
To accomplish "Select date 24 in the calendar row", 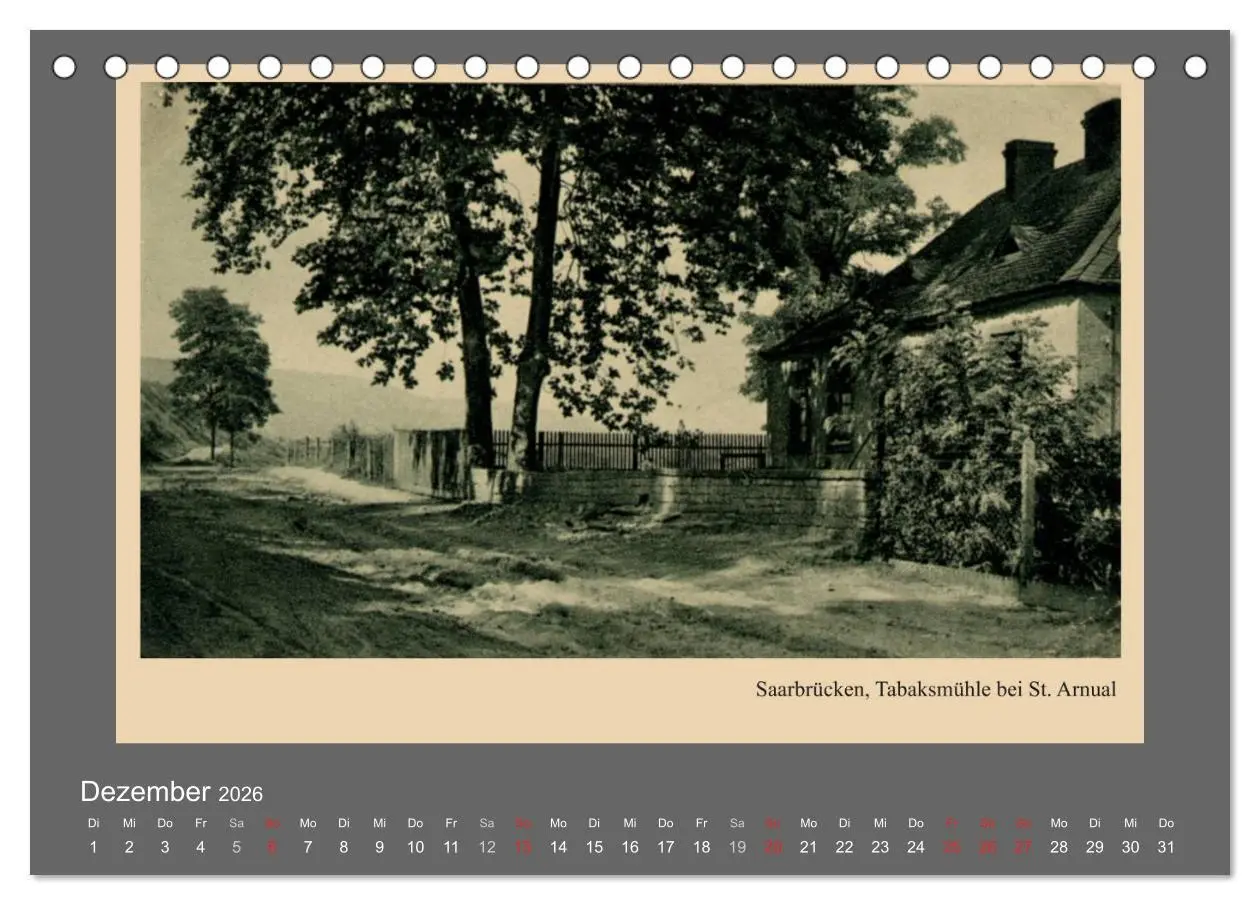I will [916, 847].
